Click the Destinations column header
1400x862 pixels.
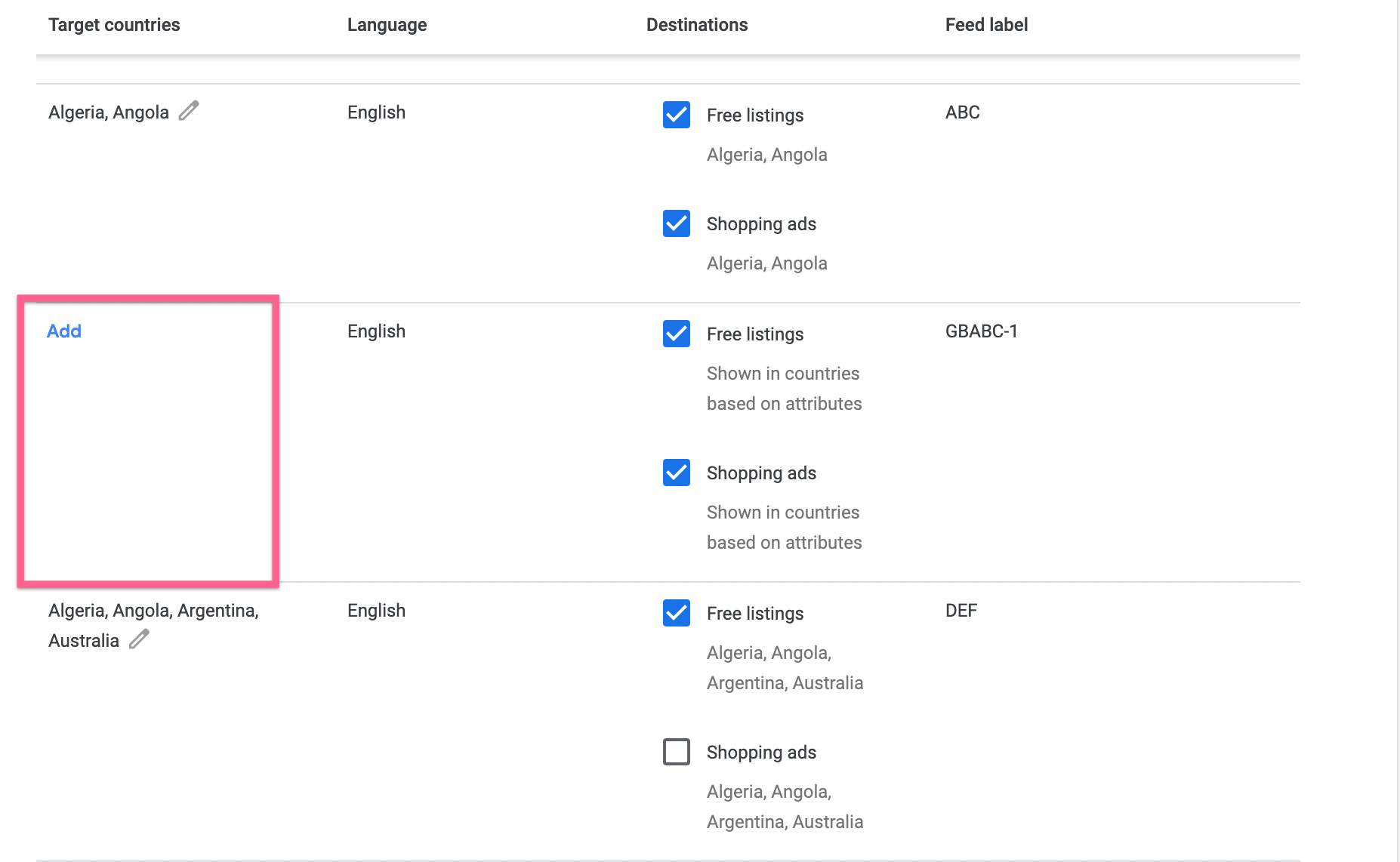click(697, 25)
